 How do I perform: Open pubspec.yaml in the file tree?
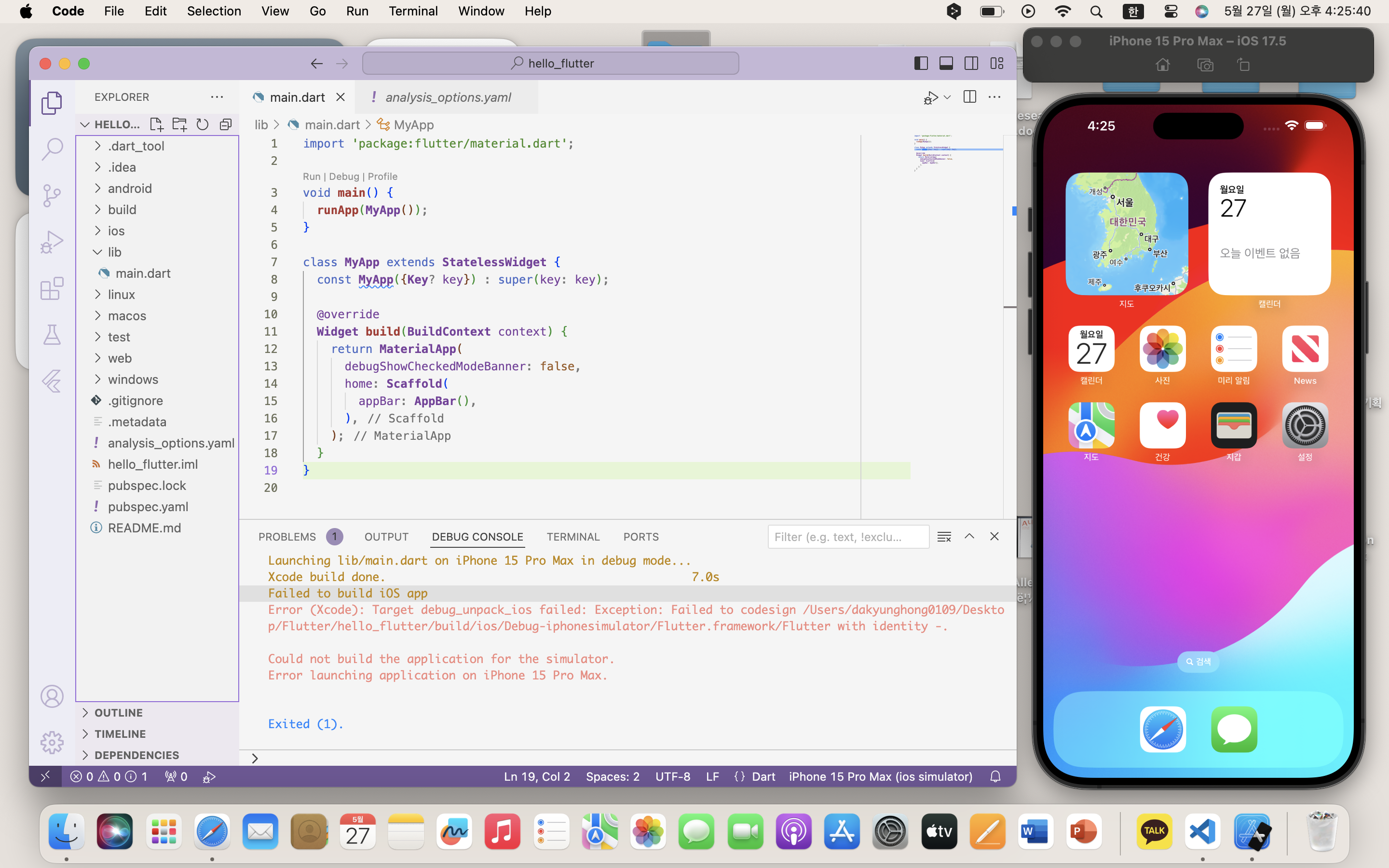(157, 507)
